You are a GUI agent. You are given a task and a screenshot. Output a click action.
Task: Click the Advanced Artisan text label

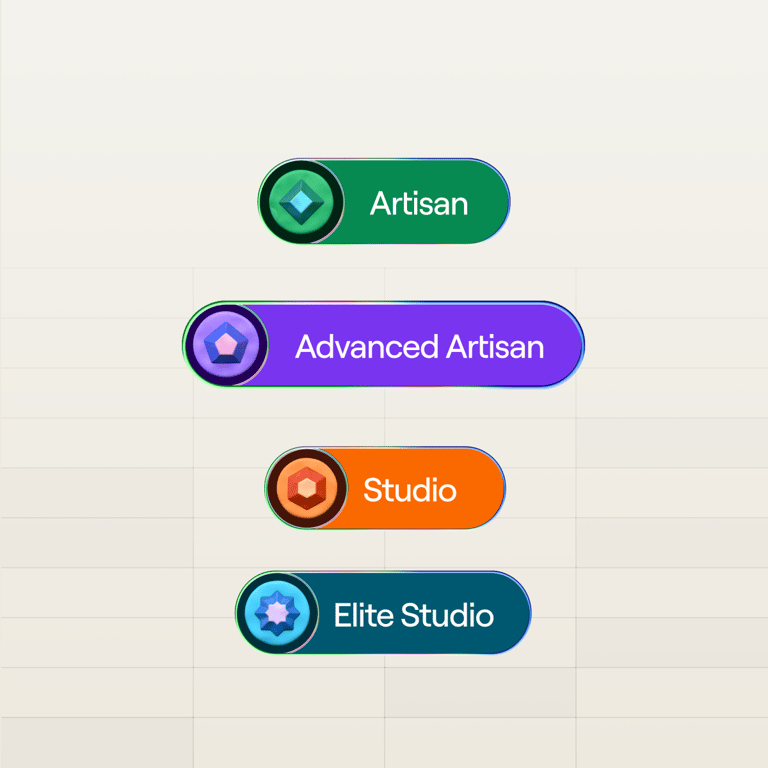click(420, 347)
